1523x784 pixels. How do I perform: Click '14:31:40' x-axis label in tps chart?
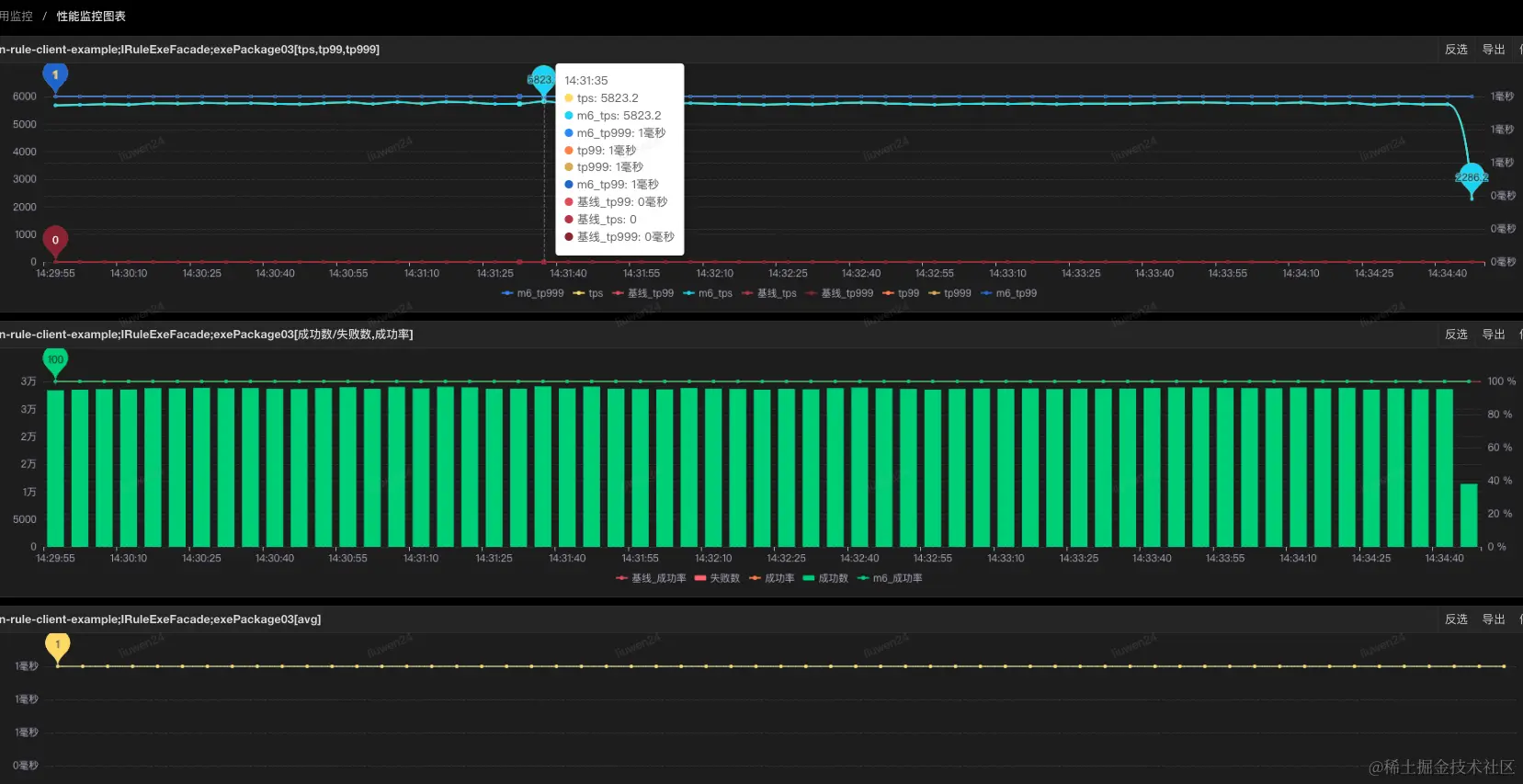tap(568, 273)
